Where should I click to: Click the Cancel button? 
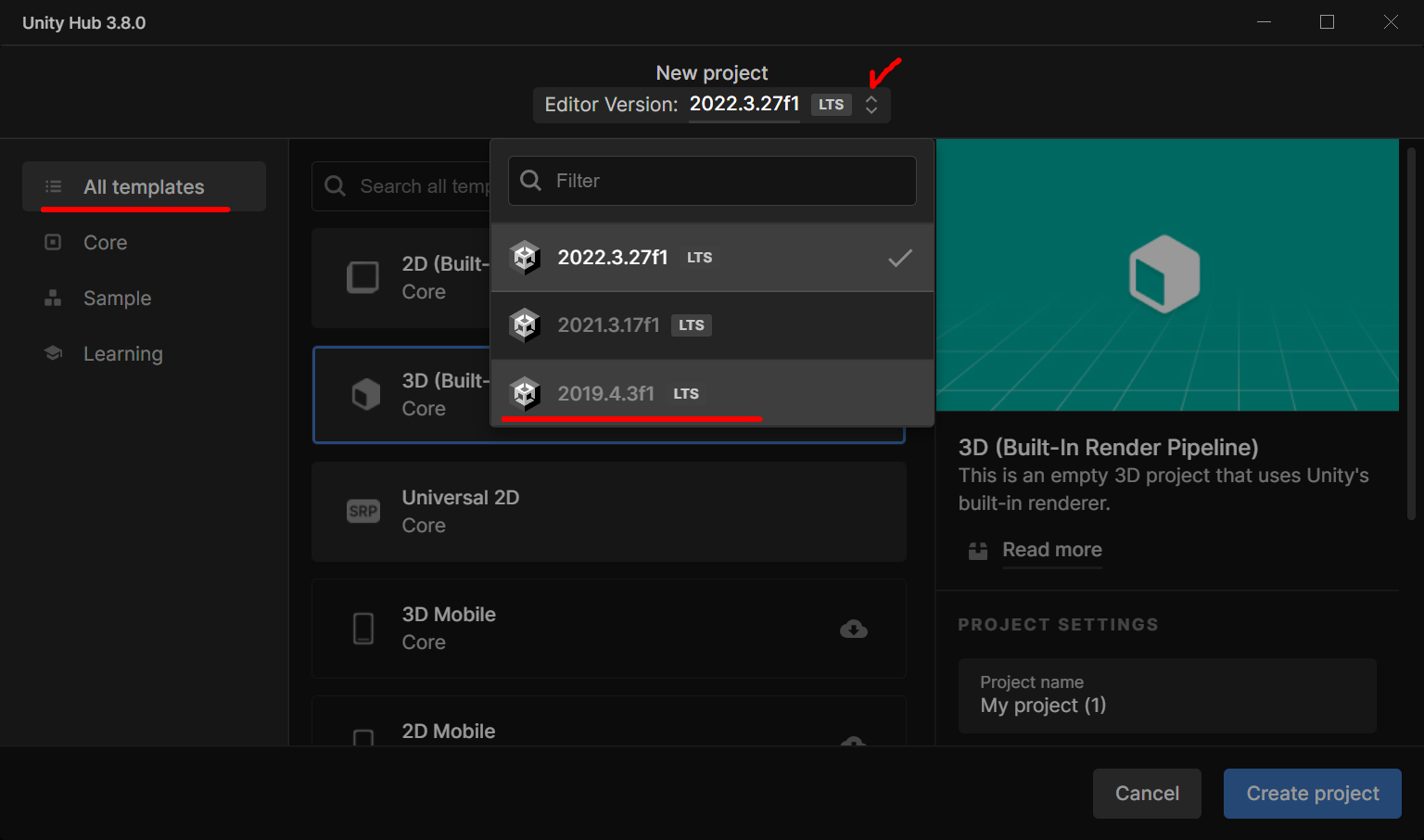tap(1147, 794)
